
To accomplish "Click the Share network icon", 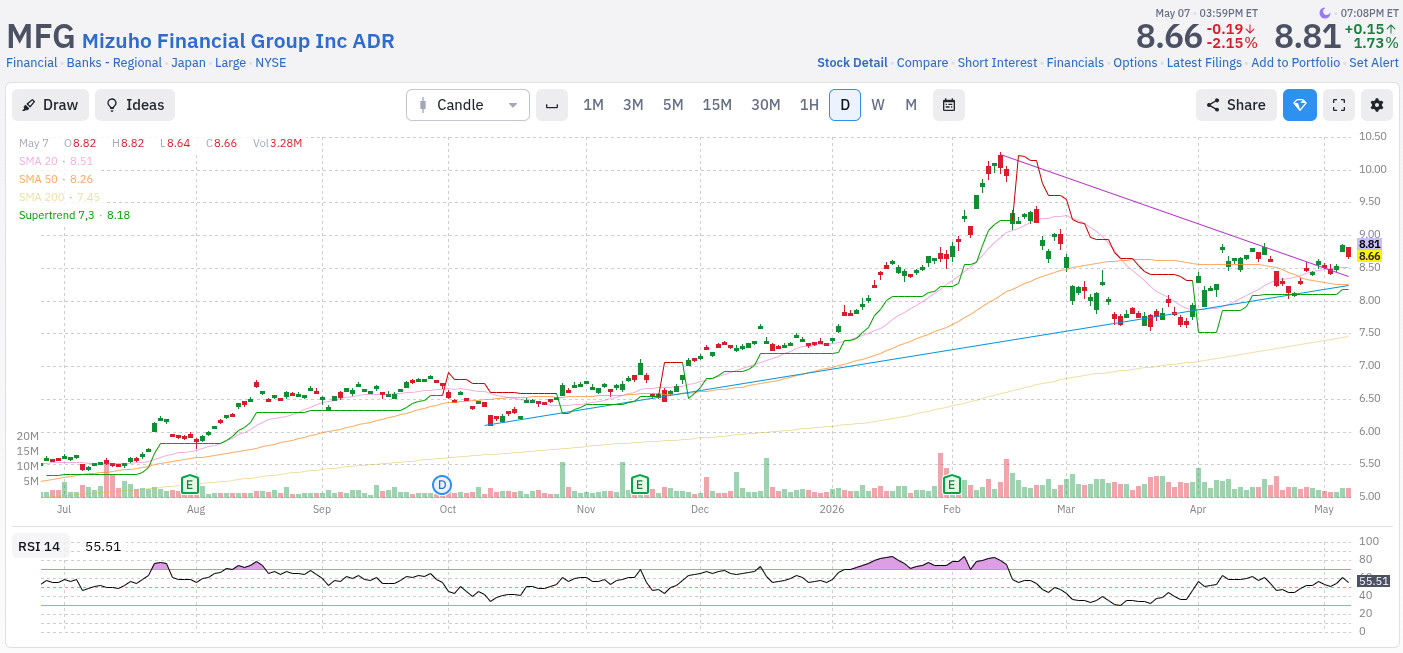I will (1213, 105).
